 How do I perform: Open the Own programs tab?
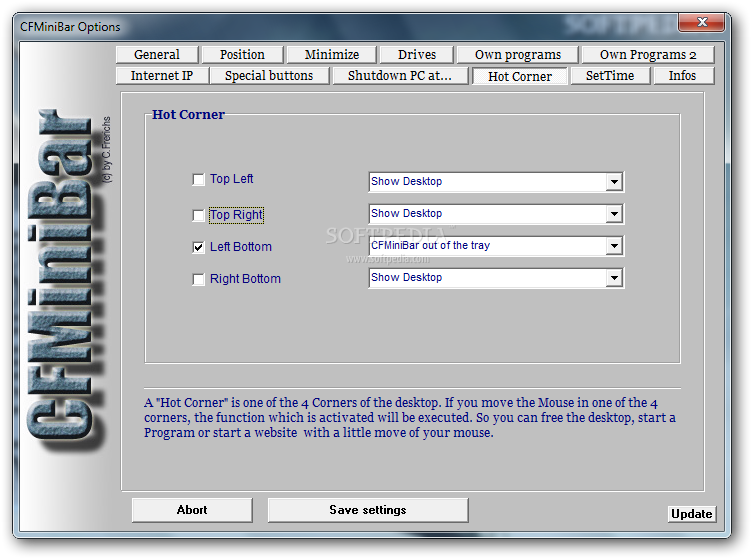[517, 55]
